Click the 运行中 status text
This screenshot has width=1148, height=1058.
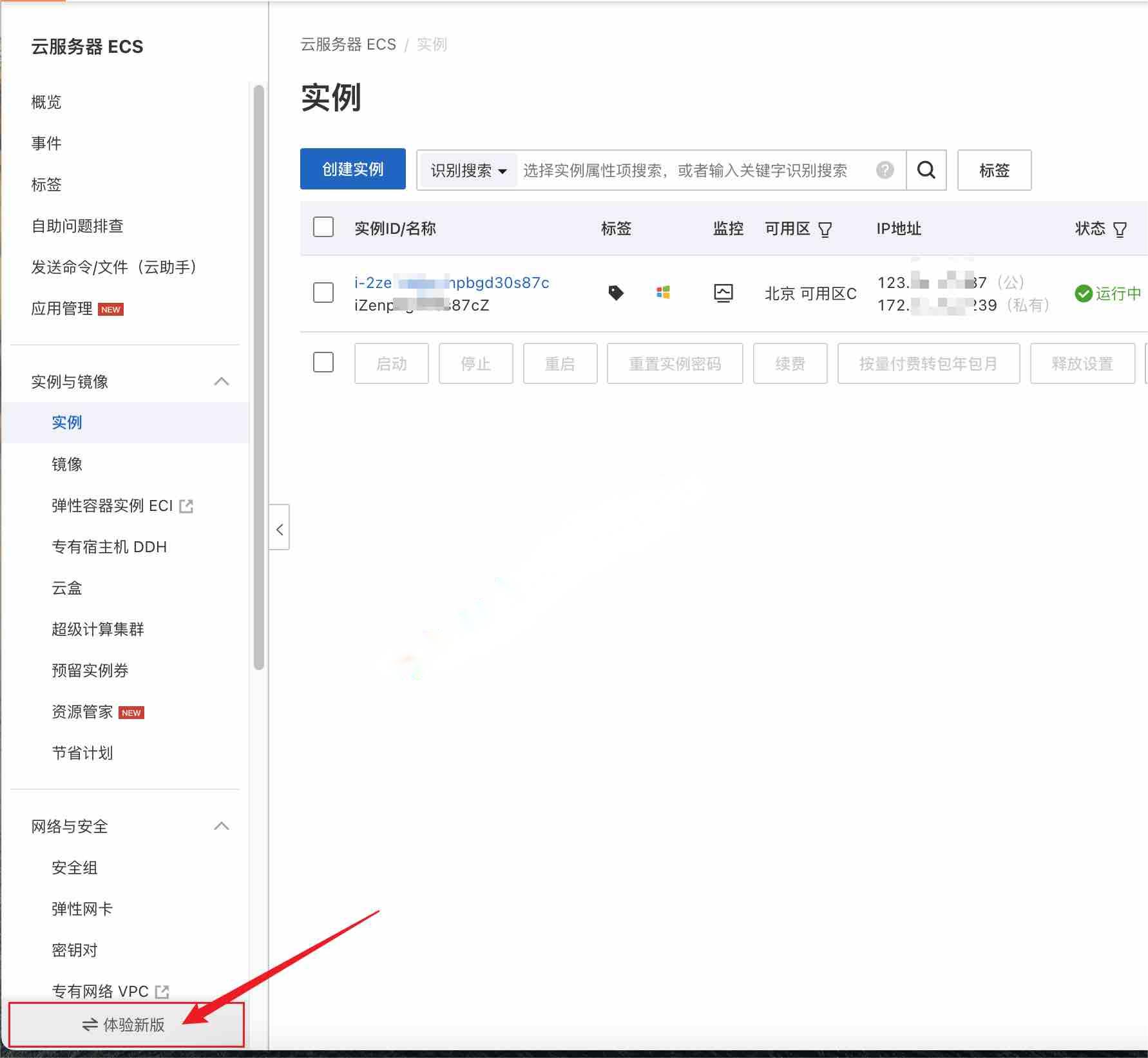tap(1118, 294)
